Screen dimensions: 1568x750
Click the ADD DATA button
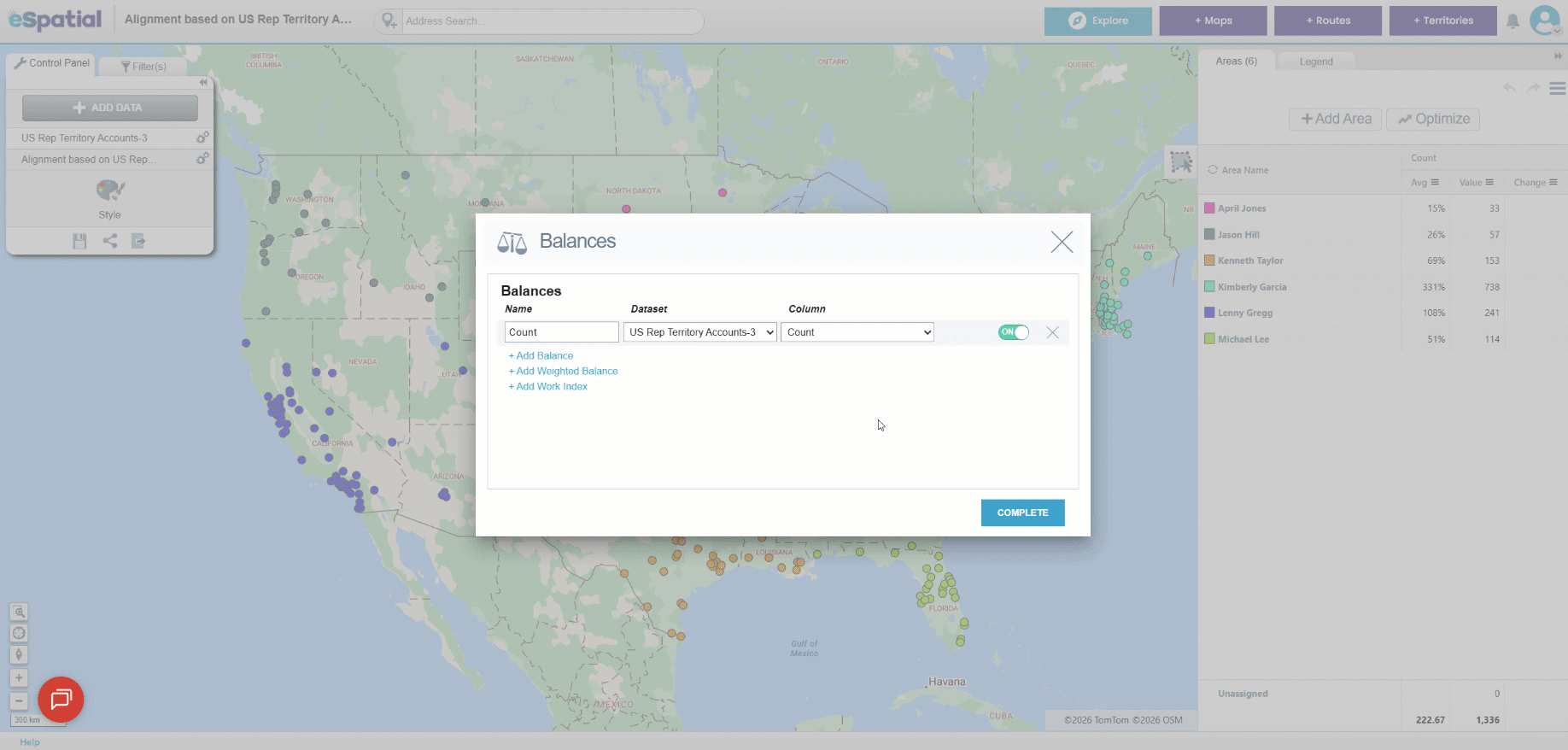(x=110, y=108)
